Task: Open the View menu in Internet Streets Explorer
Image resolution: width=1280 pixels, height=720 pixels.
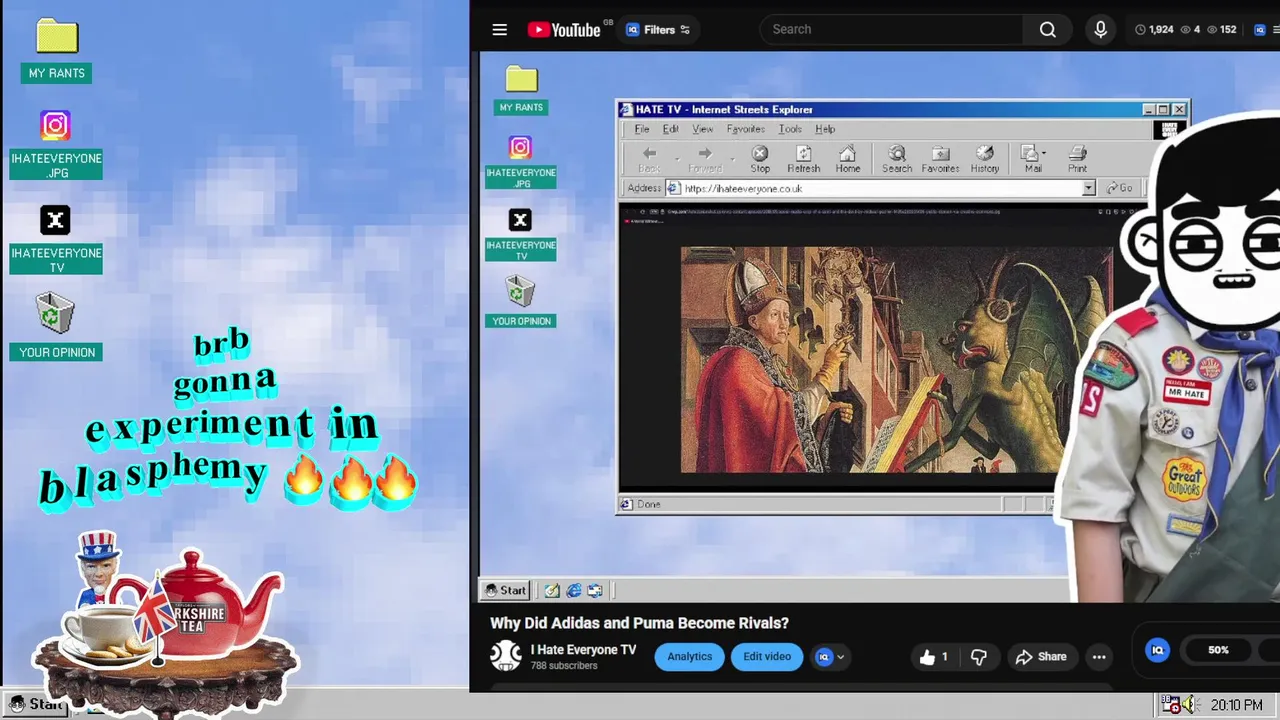Action: pyautogui.click(x=703, y=129)
